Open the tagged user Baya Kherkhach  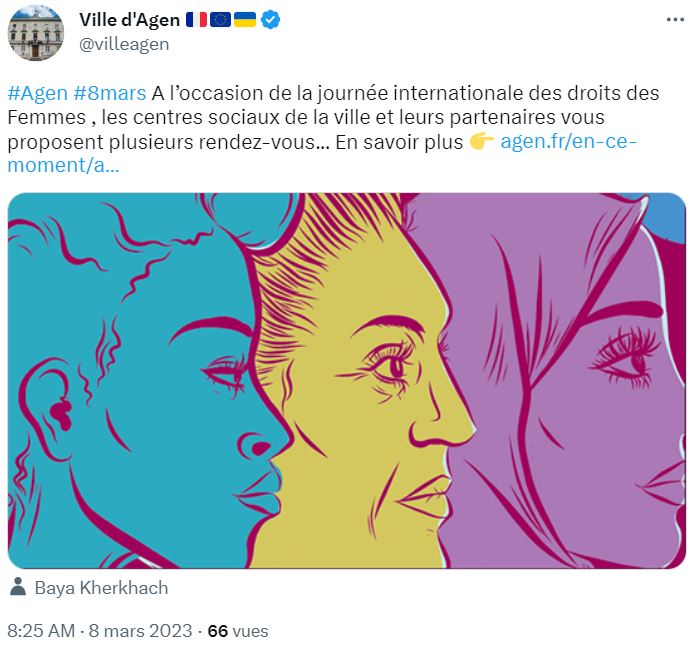(x=101, y=588)
